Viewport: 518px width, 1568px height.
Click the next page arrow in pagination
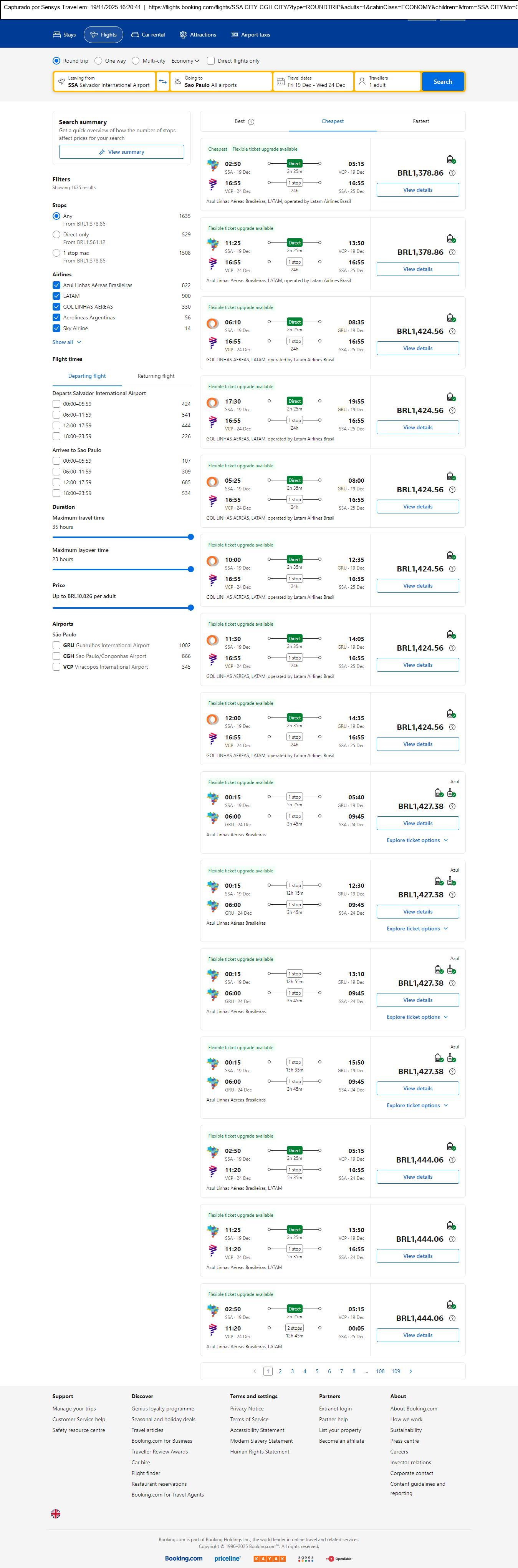(x=410, y=1371)
